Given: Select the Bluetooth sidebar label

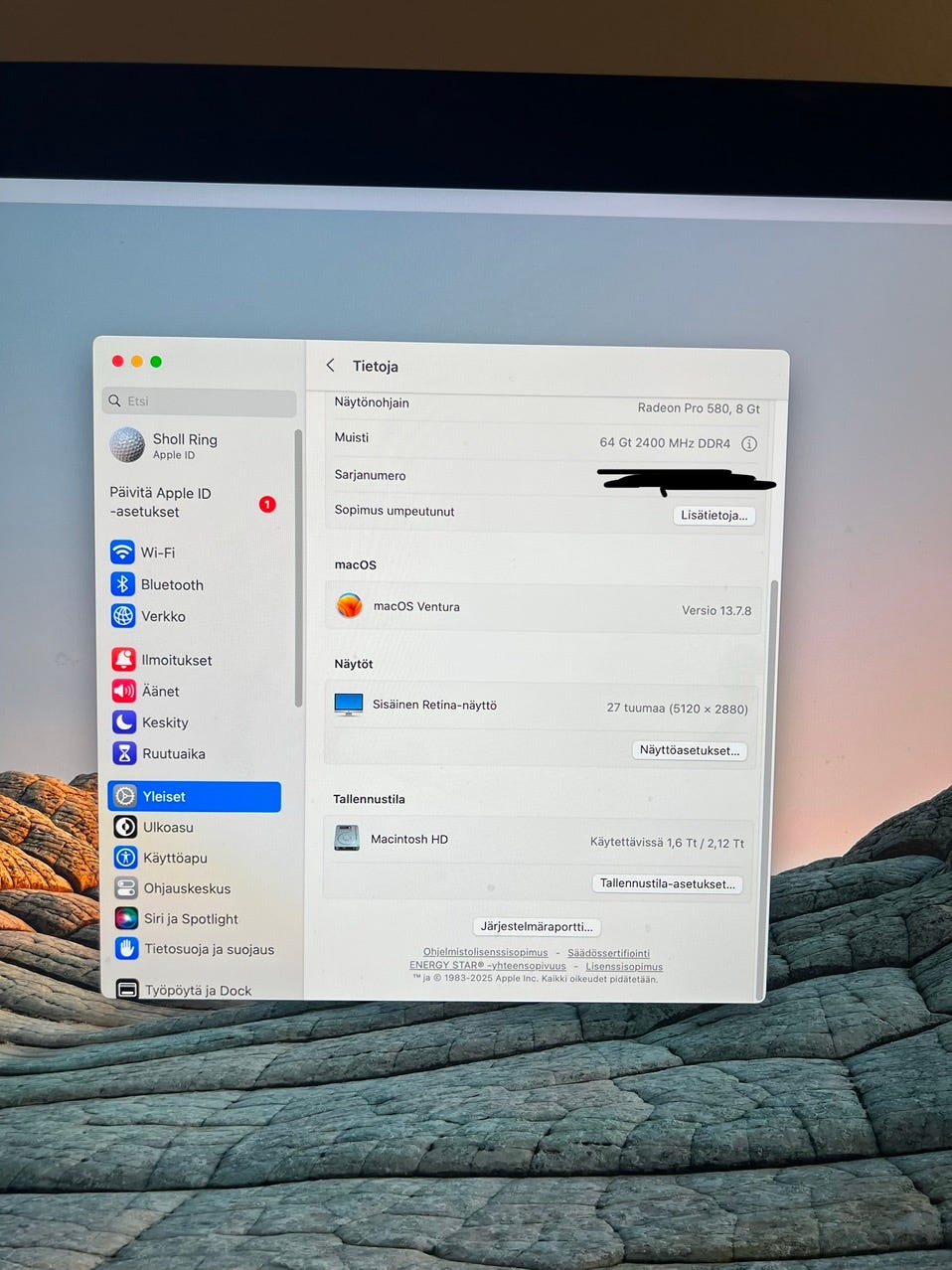Looking at the screenshot, I should [x=172, y=585].
